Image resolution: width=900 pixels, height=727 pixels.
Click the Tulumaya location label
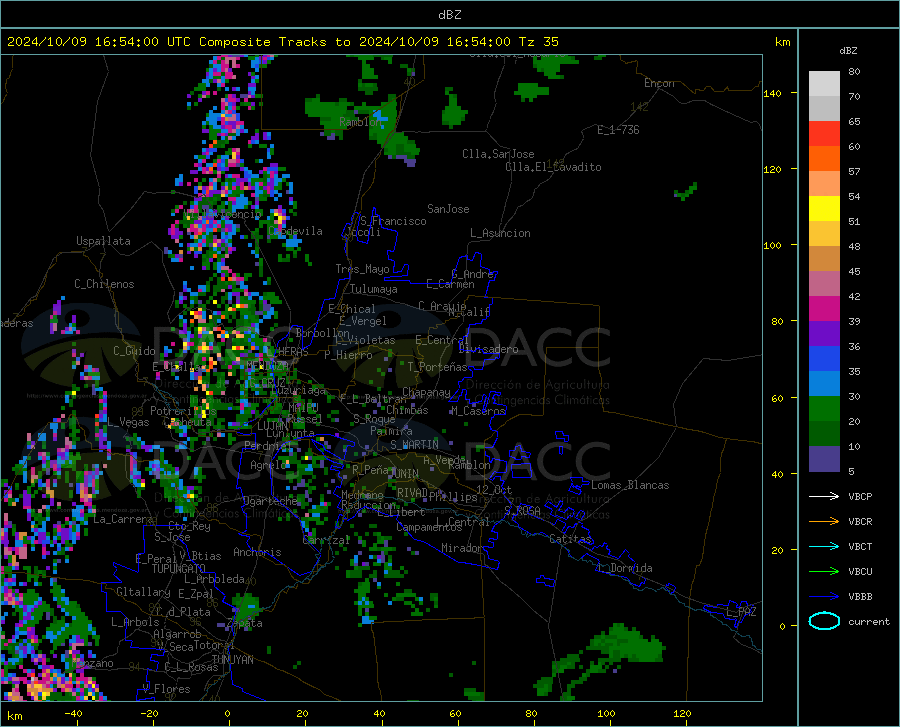point(374,289)
